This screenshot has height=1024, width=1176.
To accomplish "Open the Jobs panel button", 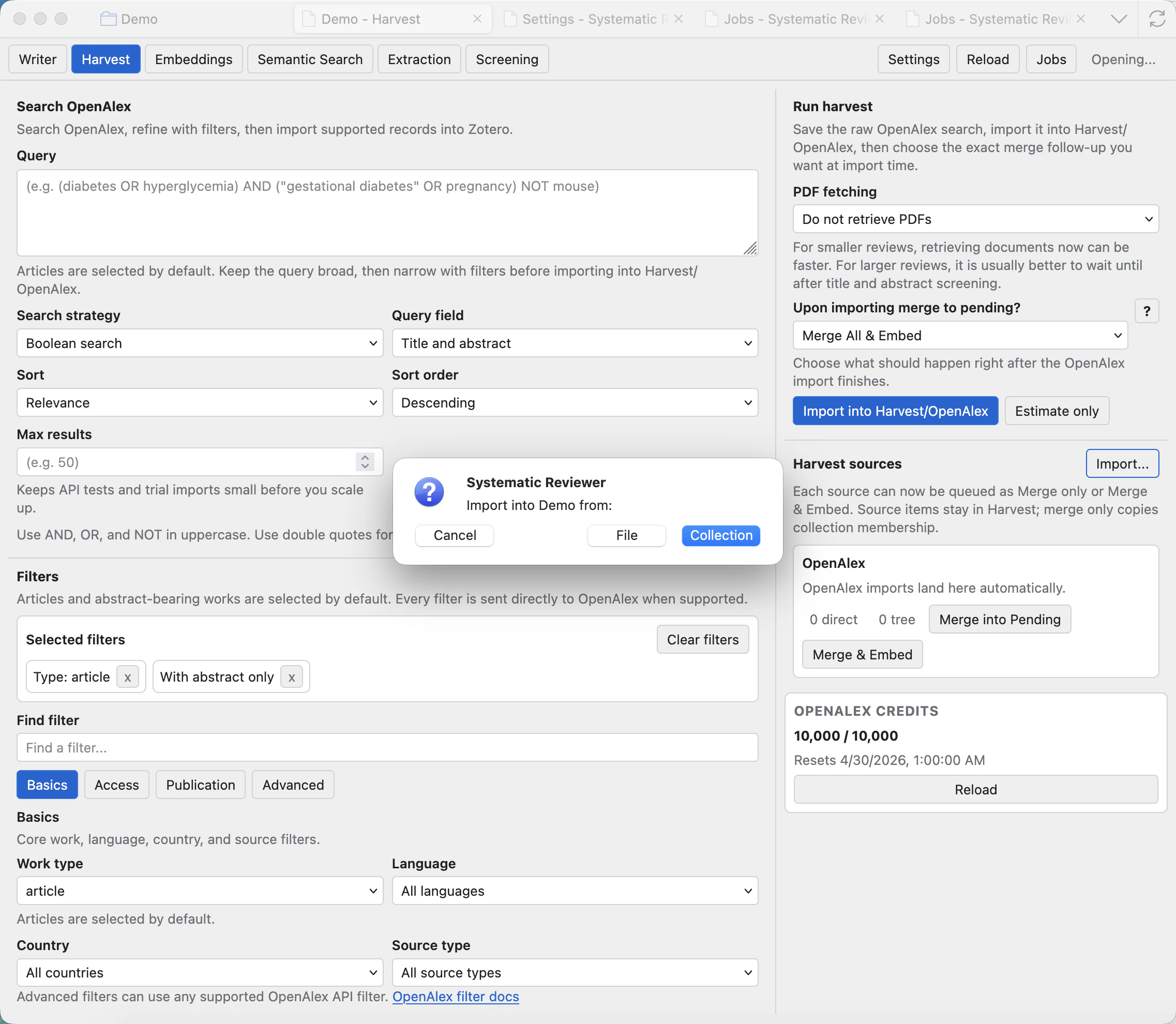I will 1051,59.
